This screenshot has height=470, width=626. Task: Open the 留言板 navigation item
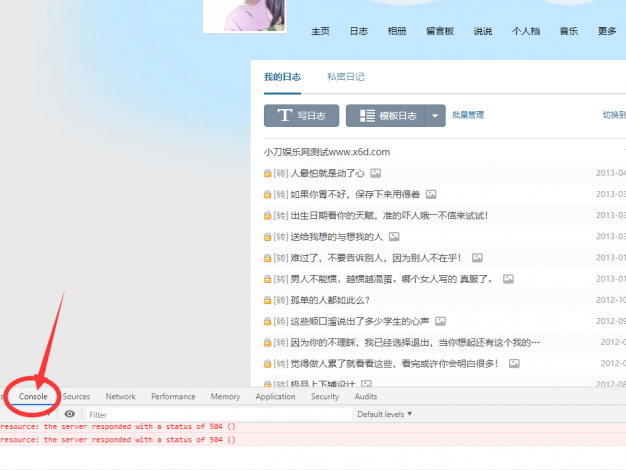click(x=440, y=31)
